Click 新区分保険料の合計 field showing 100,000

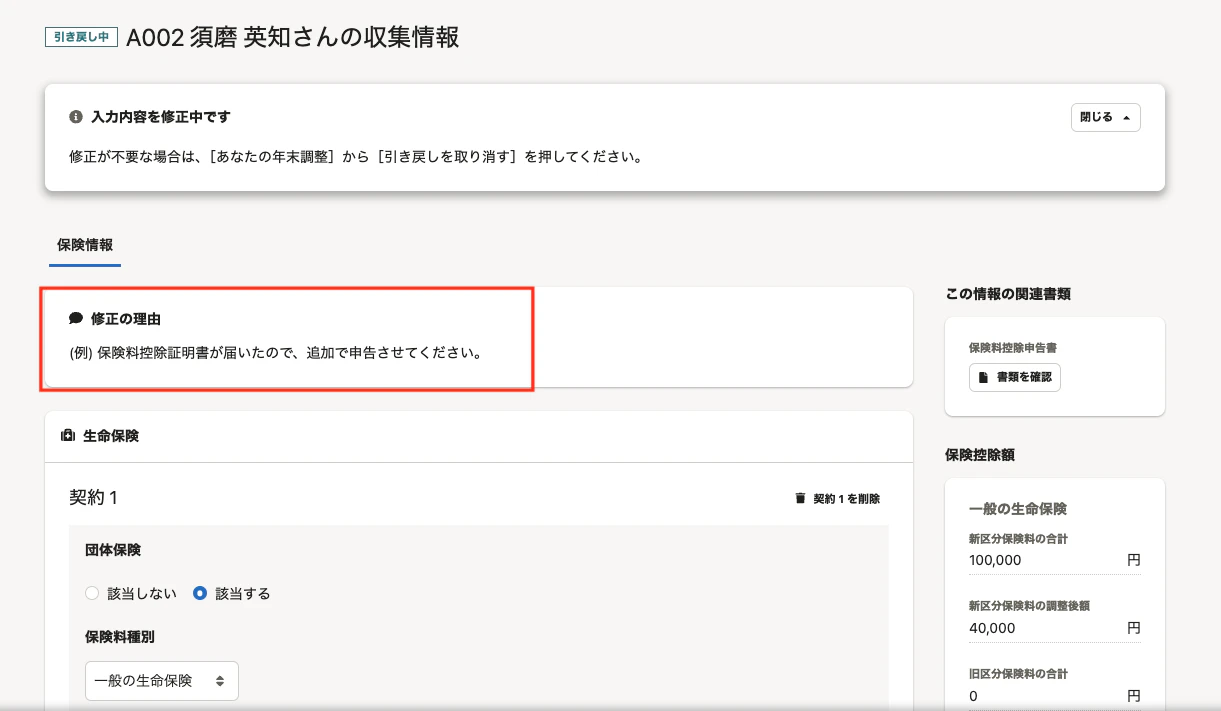[x=1054, y=560]
